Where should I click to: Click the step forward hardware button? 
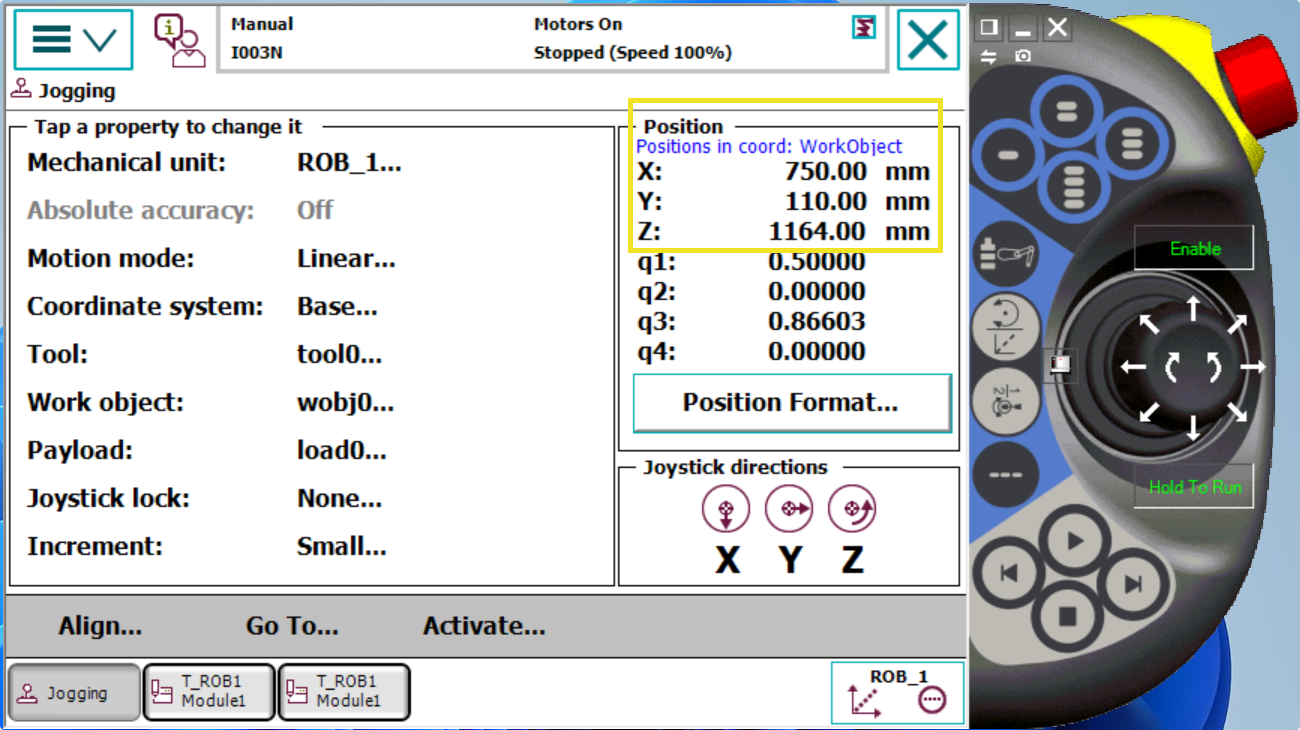coord(1132,583)
